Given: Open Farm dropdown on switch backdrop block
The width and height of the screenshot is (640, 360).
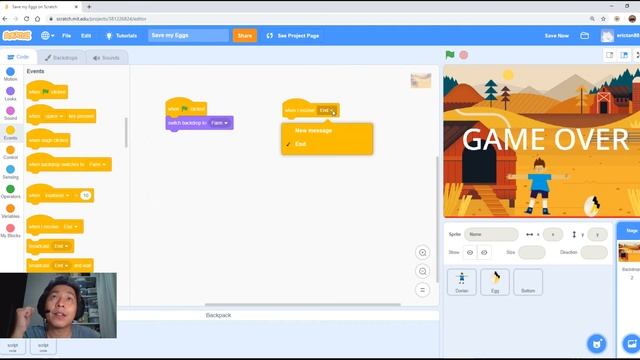Looking at the screenshot, I should [220, 123].
